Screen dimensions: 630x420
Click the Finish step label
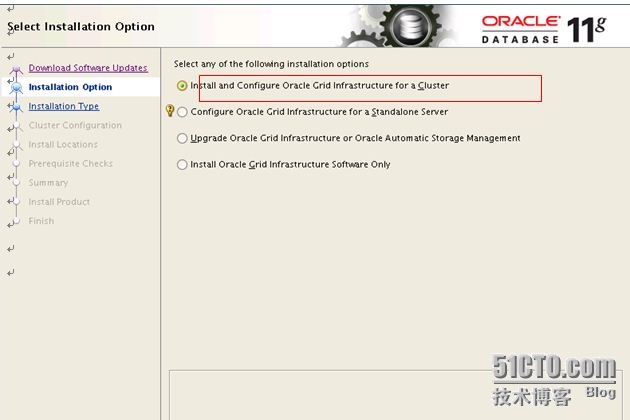coord(41,221)
